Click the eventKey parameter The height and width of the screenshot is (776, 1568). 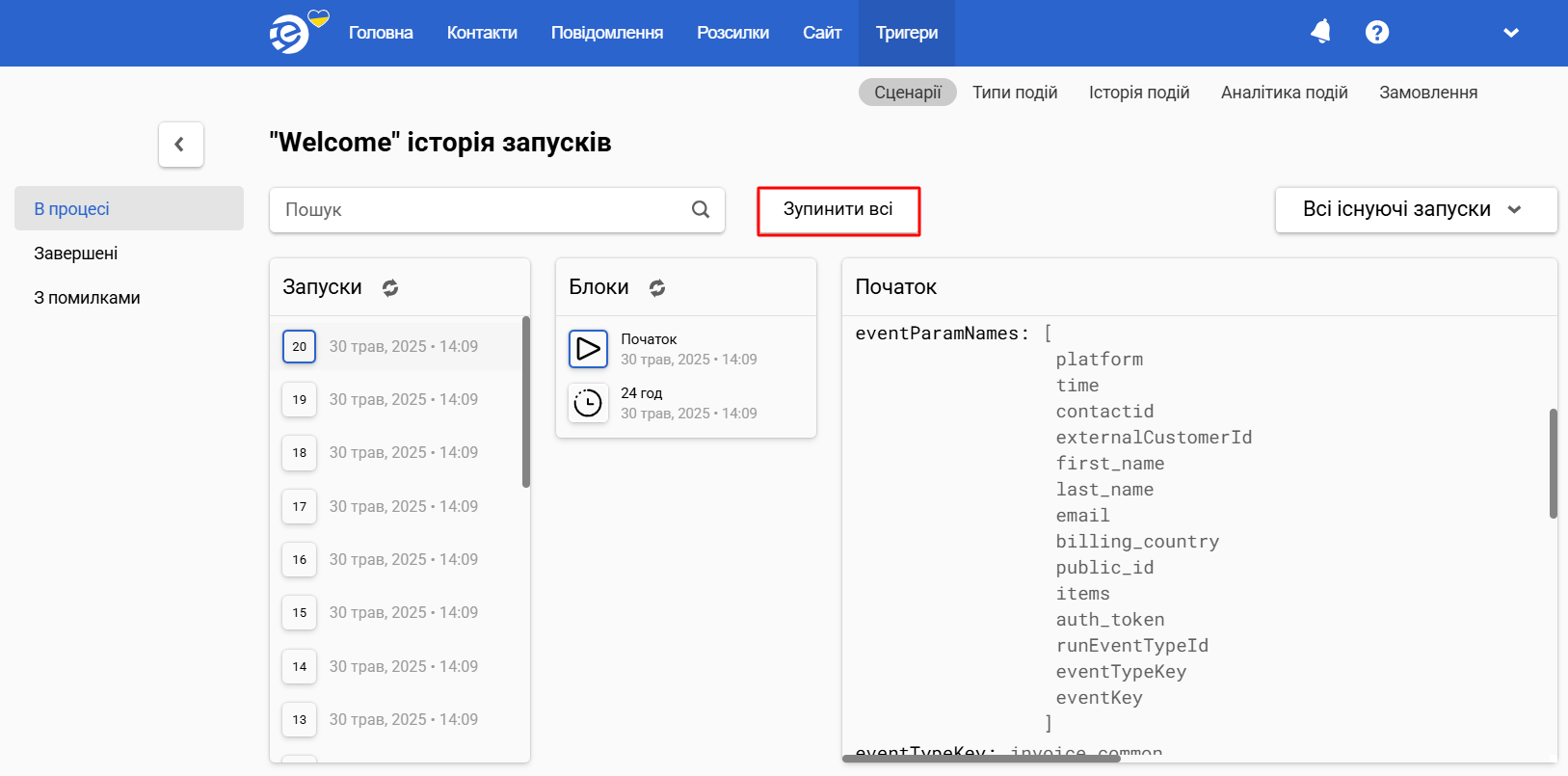(1100, 698)
